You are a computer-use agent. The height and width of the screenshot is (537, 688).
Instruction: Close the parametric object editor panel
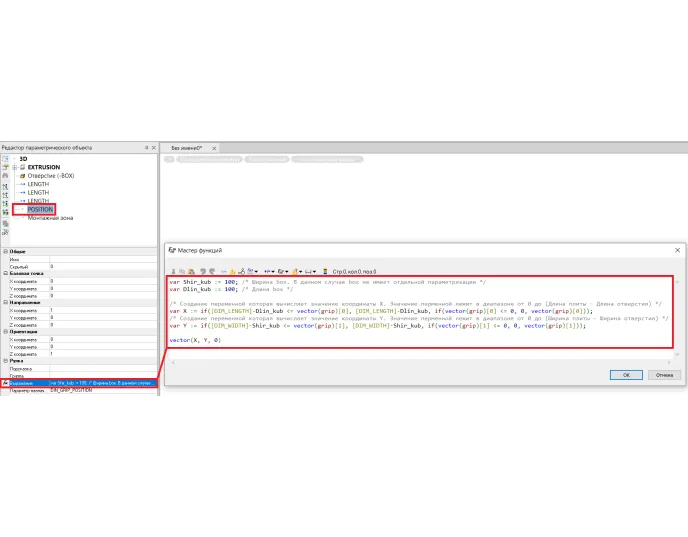point(154,148)
